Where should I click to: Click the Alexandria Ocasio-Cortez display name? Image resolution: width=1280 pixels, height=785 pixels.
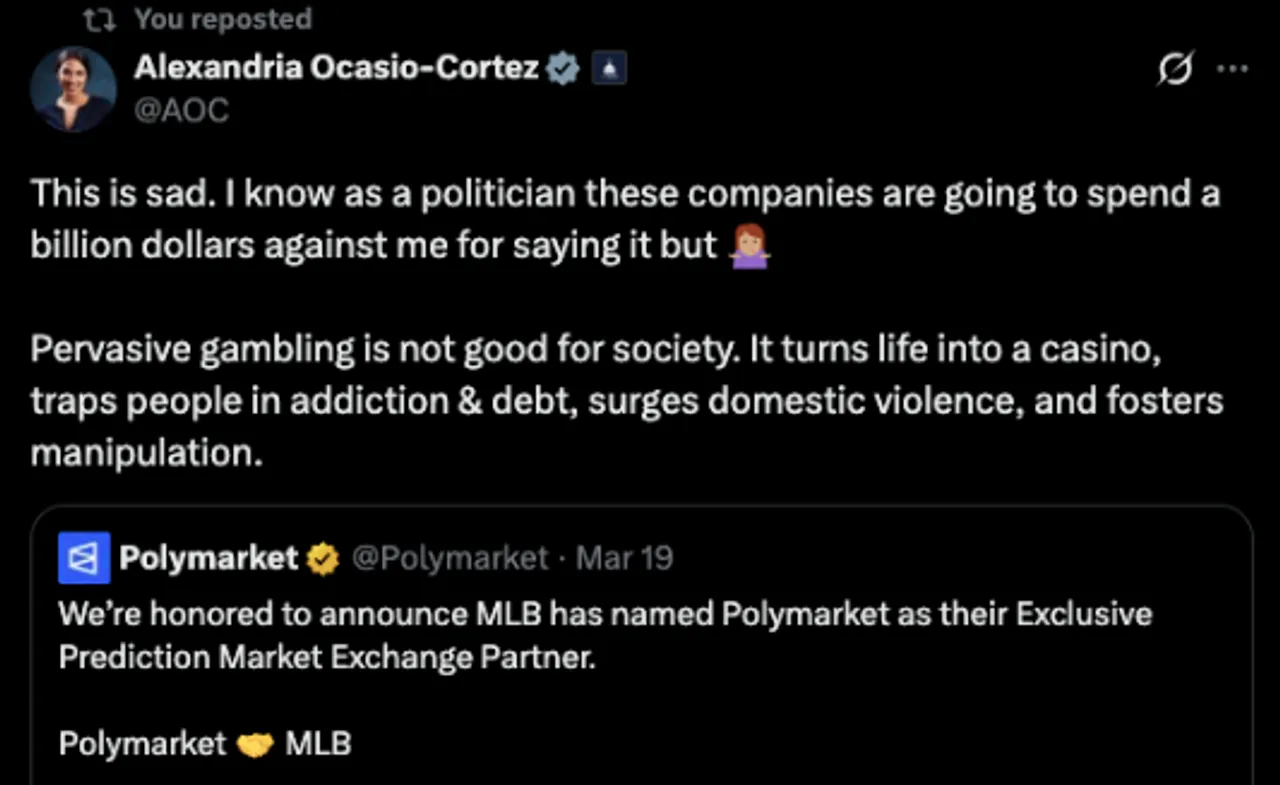pyautogui.click(x=336, y=68)
